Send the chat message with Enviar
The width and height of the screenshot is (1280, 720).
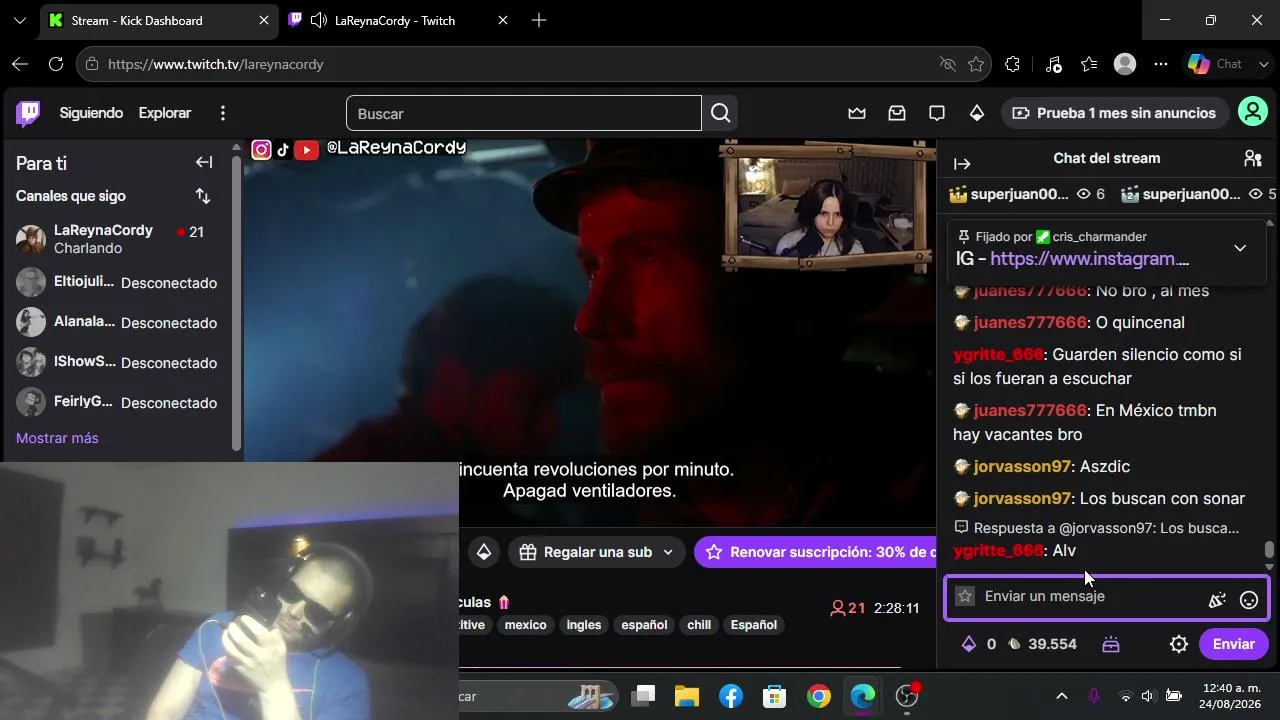(x=1233, y=644)
